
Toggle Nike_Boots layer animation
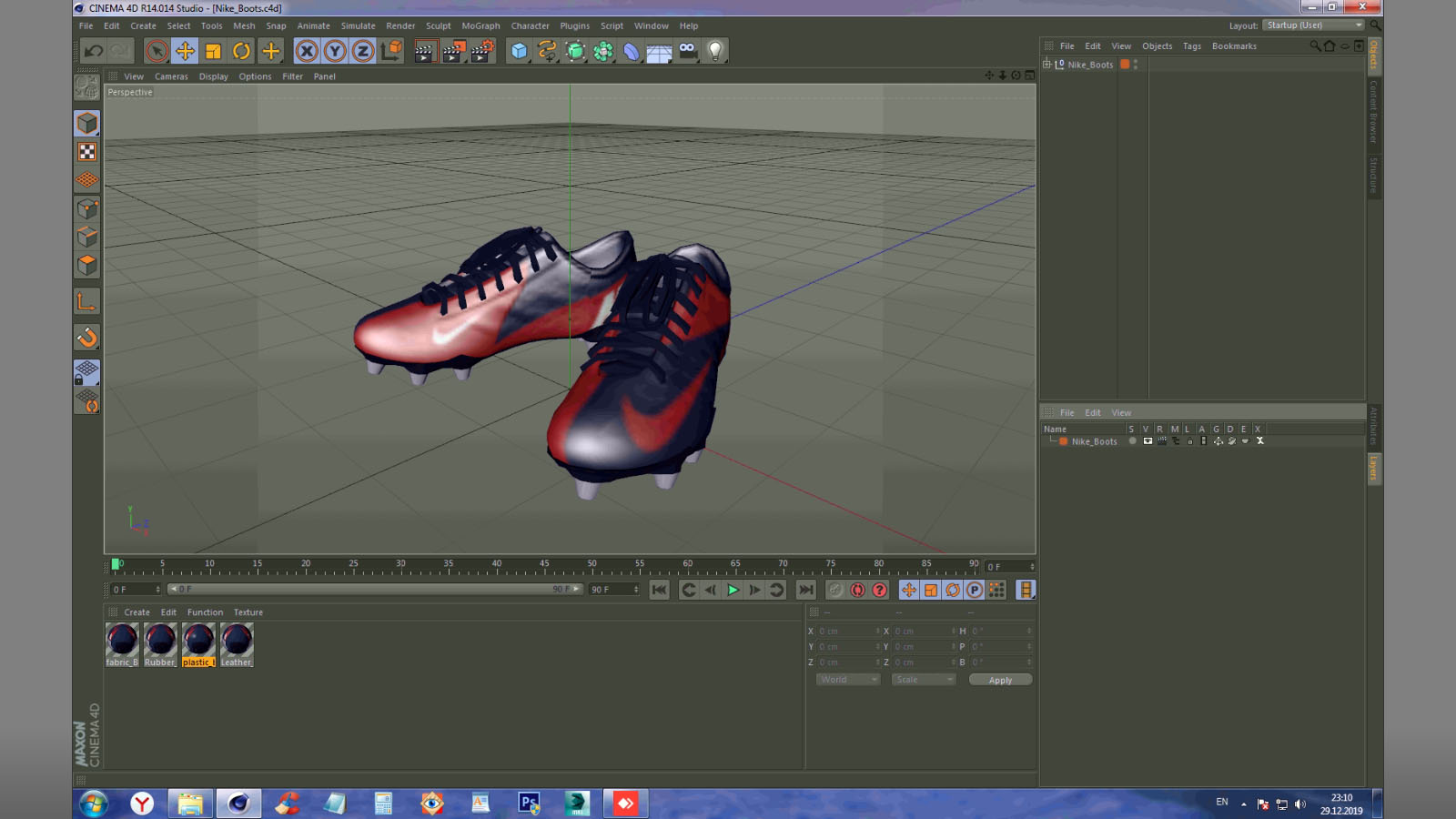[x=1204, y=441]
